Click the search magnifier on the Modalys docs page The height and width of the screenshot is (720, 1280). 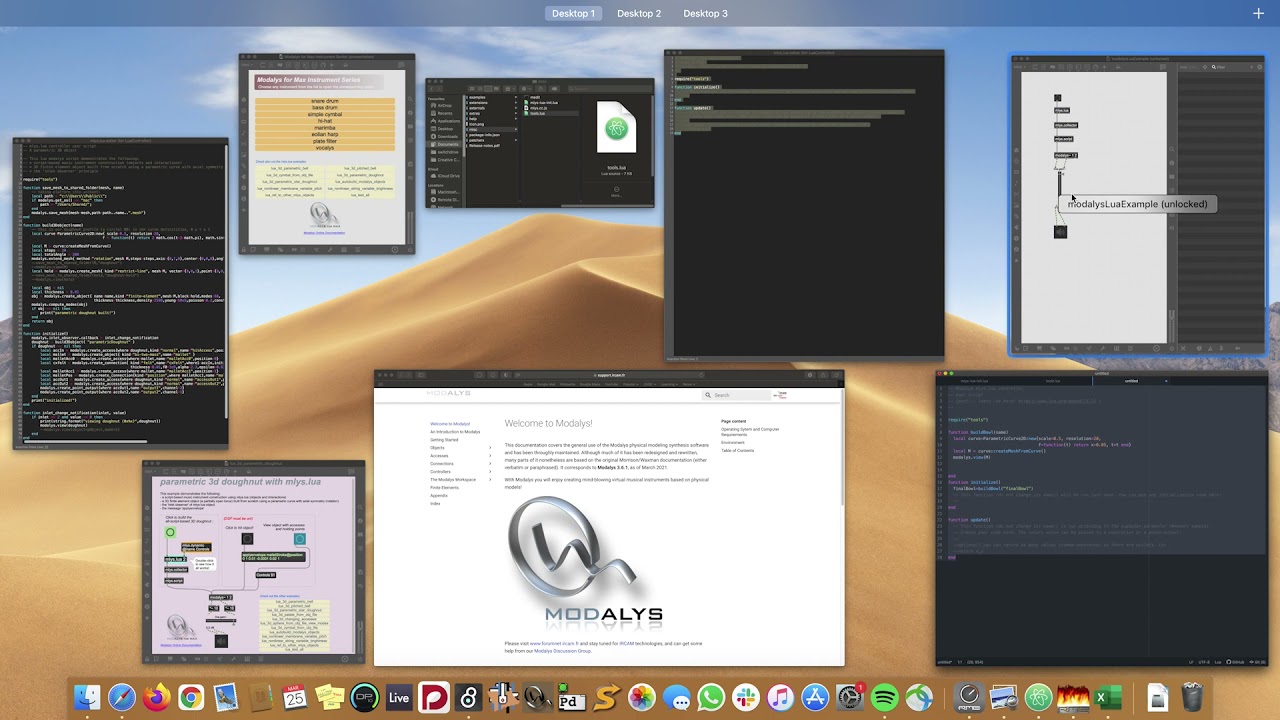point(709,395)
